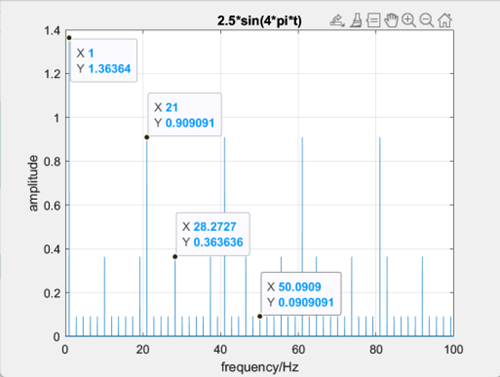Click the 0.6 y-axis tick label

52,205
